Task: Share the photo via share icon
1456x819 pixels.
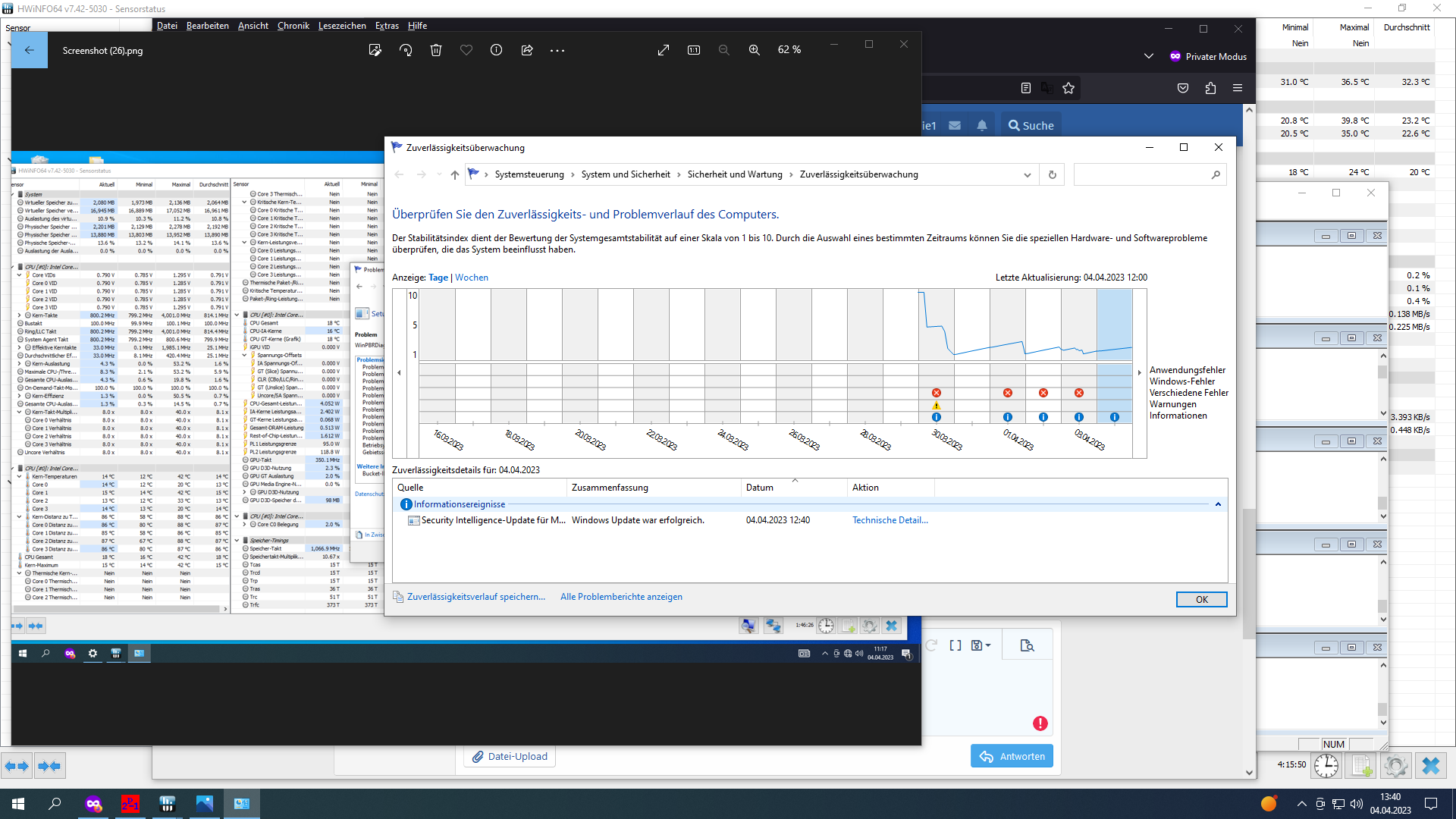Action: 527,50
